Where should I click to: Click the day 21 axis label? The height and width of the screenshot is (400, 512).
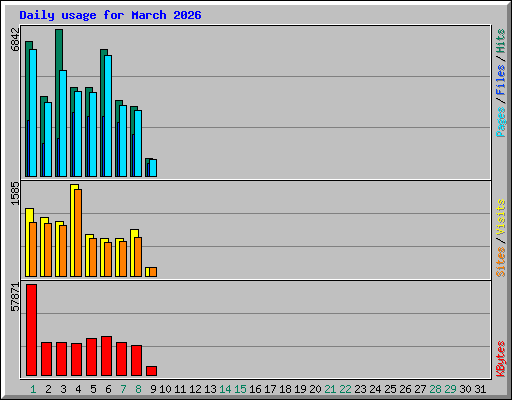point(330,389)
